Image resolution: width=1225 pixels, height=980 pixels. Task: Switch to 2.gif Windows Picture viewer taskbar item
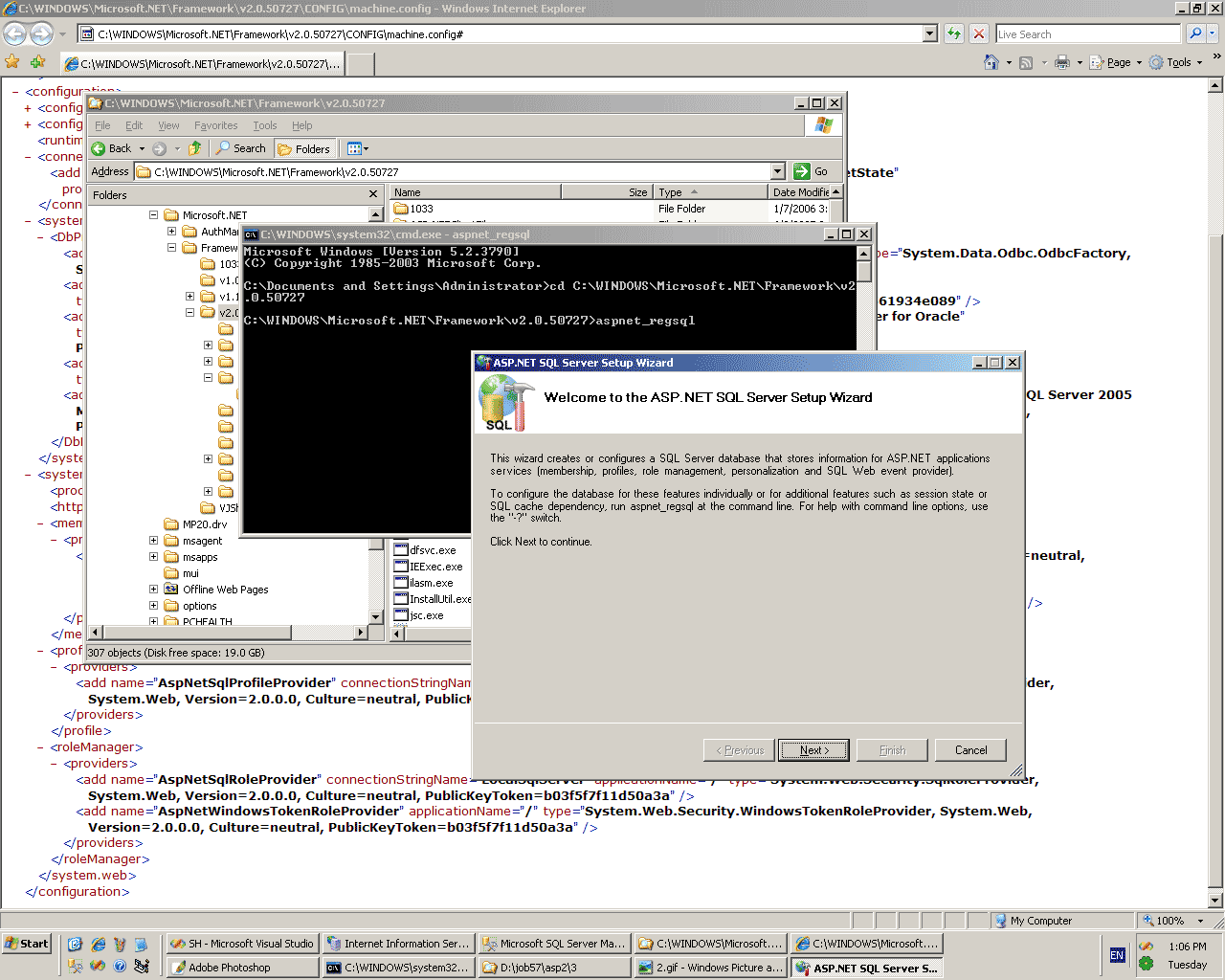click(709, 968)
